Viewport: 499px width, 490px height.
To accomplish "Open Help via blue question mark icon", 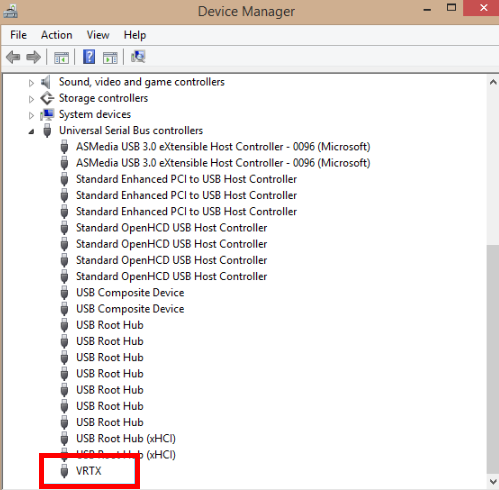I will click(89, 57).
